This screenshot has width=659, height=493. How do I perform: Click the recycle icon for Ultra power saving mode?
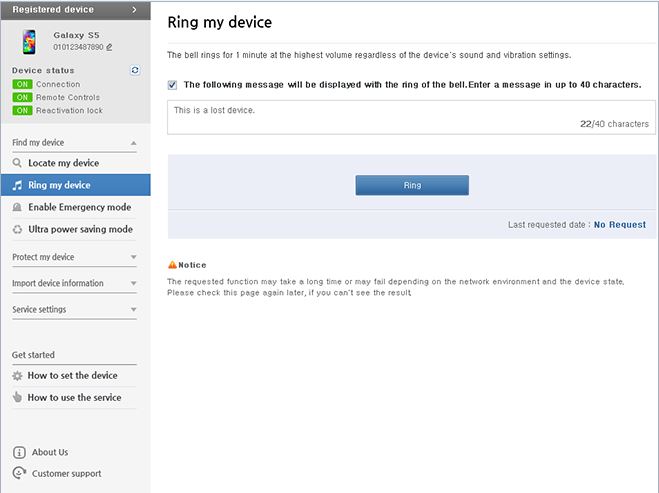(17, 229)
